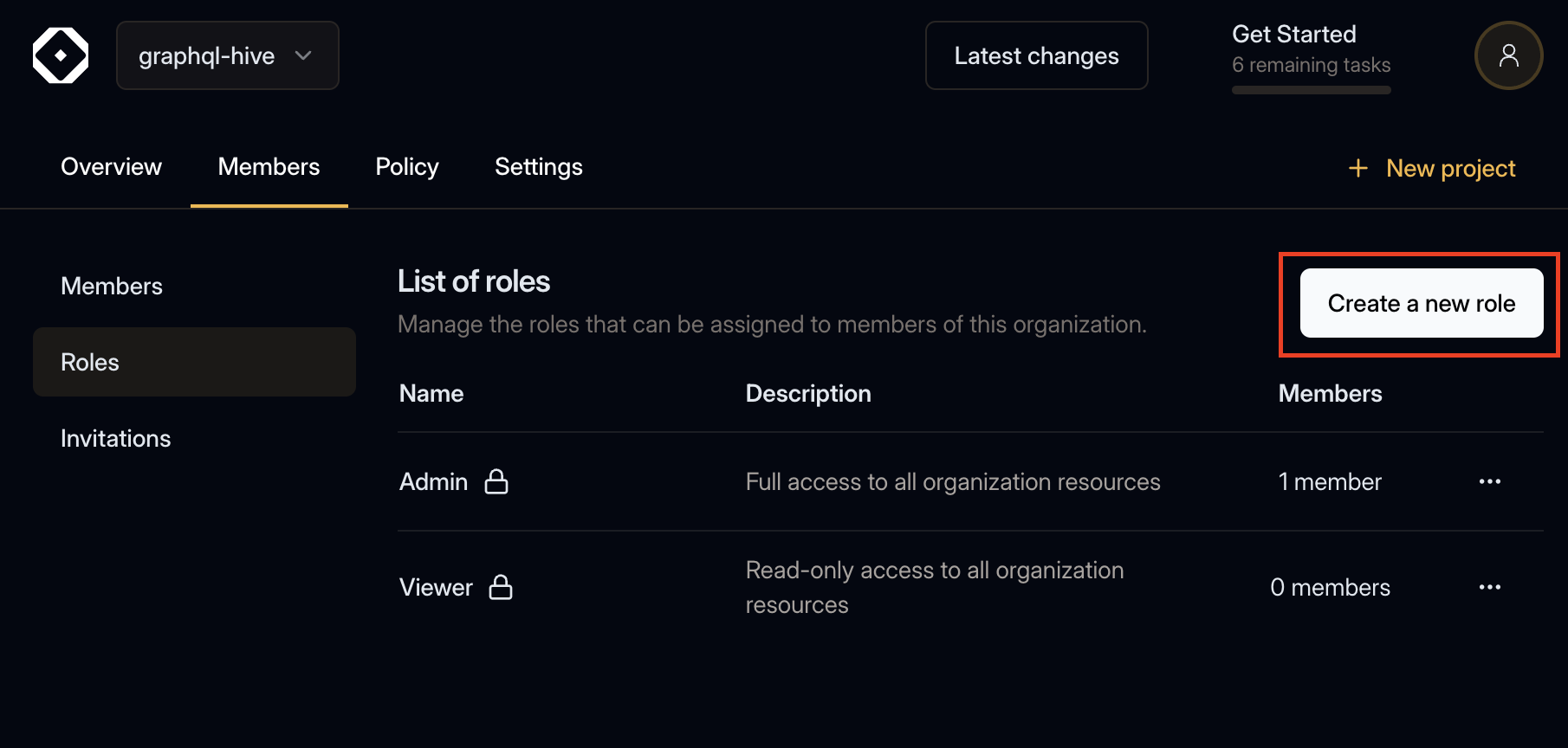Open Invitations in the sidebar

116,438
